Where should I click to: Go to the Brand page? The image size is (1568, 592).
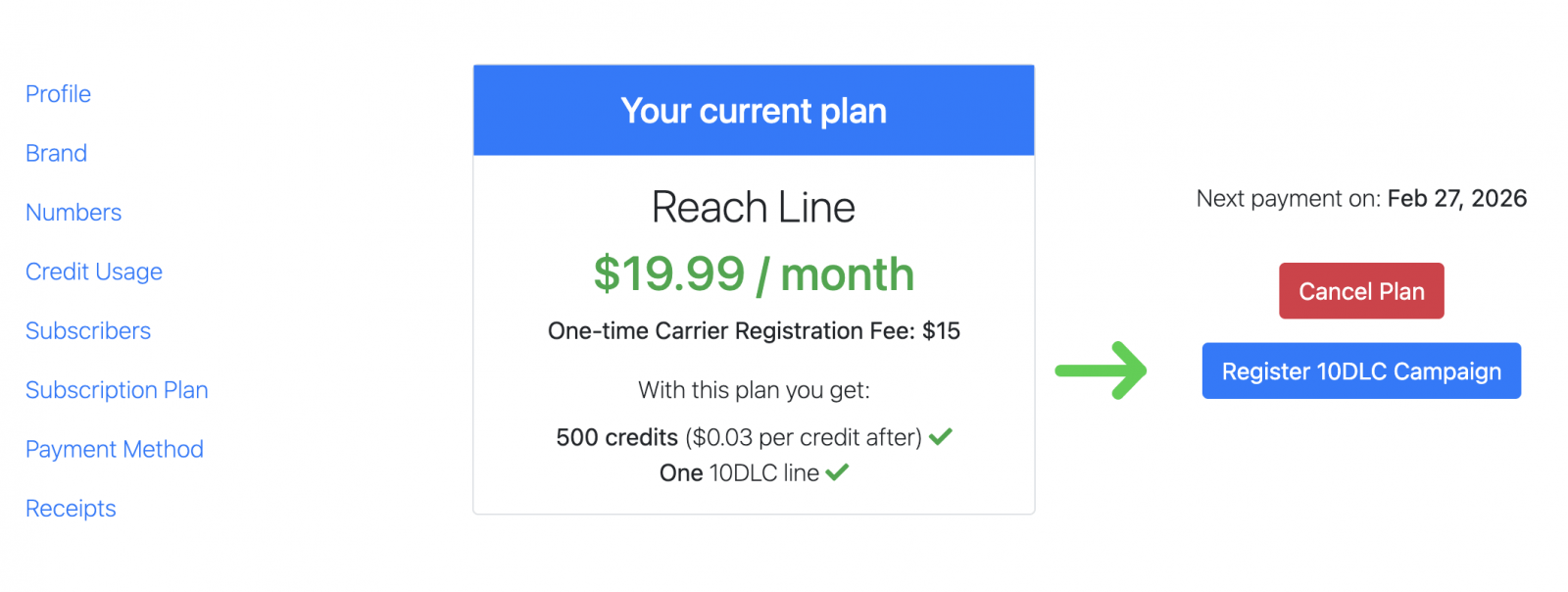pyautogui.click(x=56, y=154)
